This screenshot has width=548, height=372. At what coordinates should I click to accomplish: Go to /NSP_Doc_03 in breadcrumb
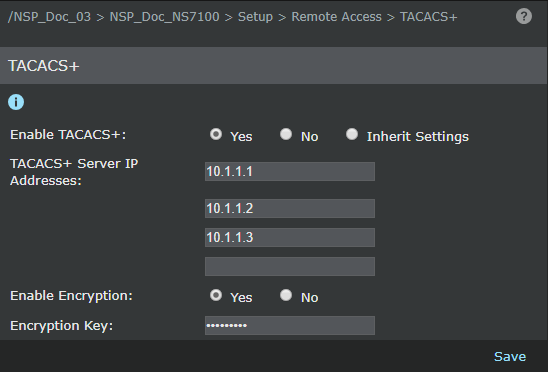(49, 17)
